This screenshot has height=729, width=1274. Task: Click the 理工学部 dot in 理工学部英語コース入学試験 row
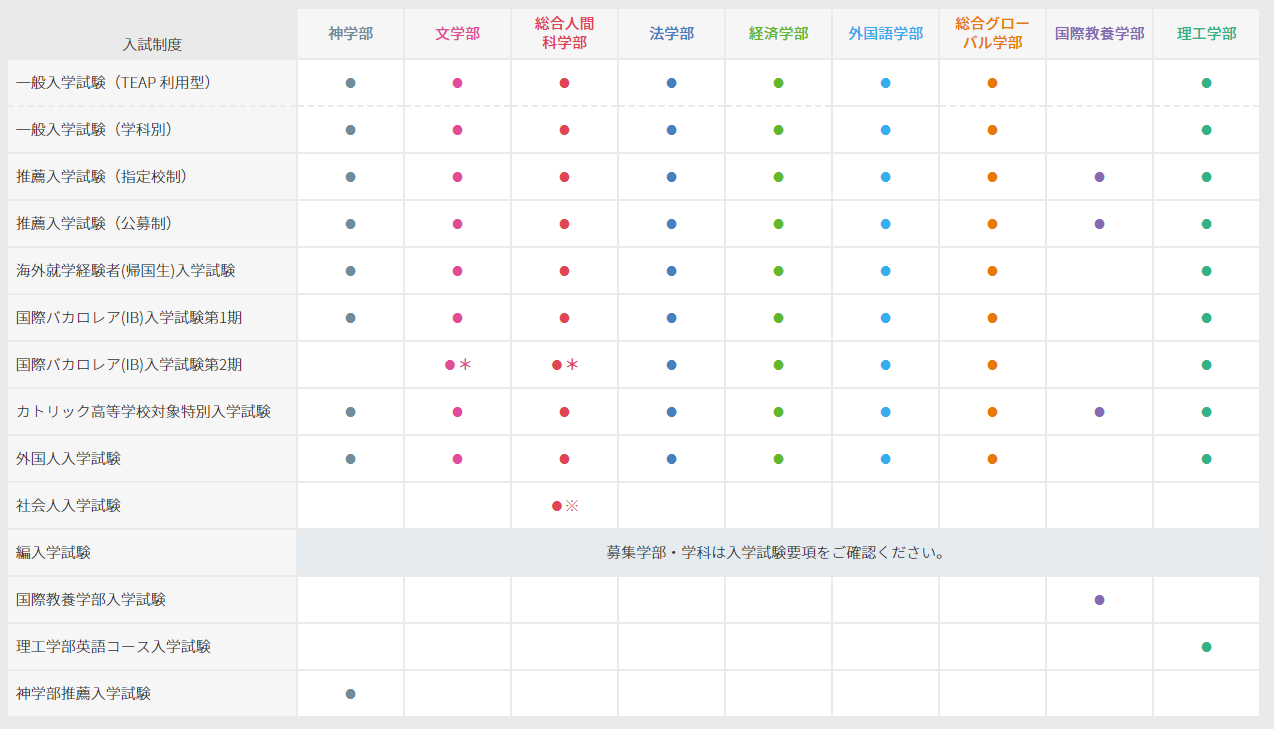(1206, 646)
